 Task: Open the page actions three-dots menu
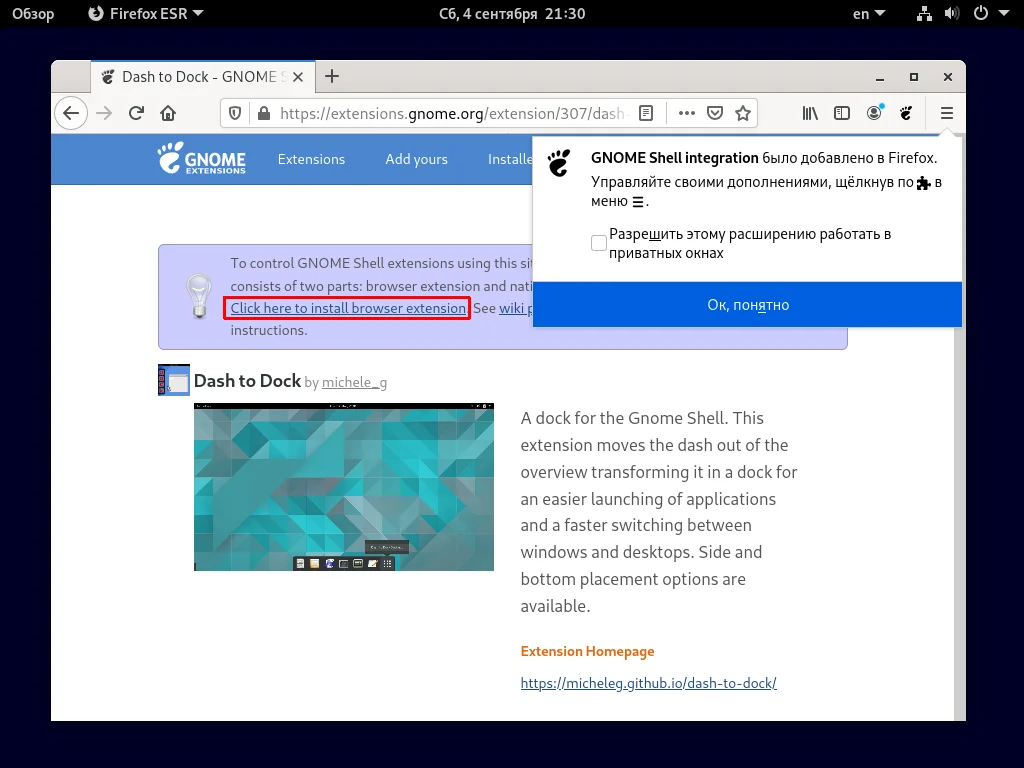coord(687,113)
